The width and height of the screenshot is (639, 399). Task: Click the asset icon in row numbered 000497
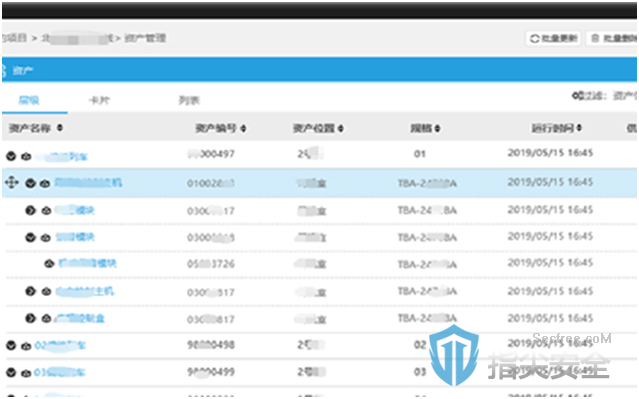click(x=26, y=156)
